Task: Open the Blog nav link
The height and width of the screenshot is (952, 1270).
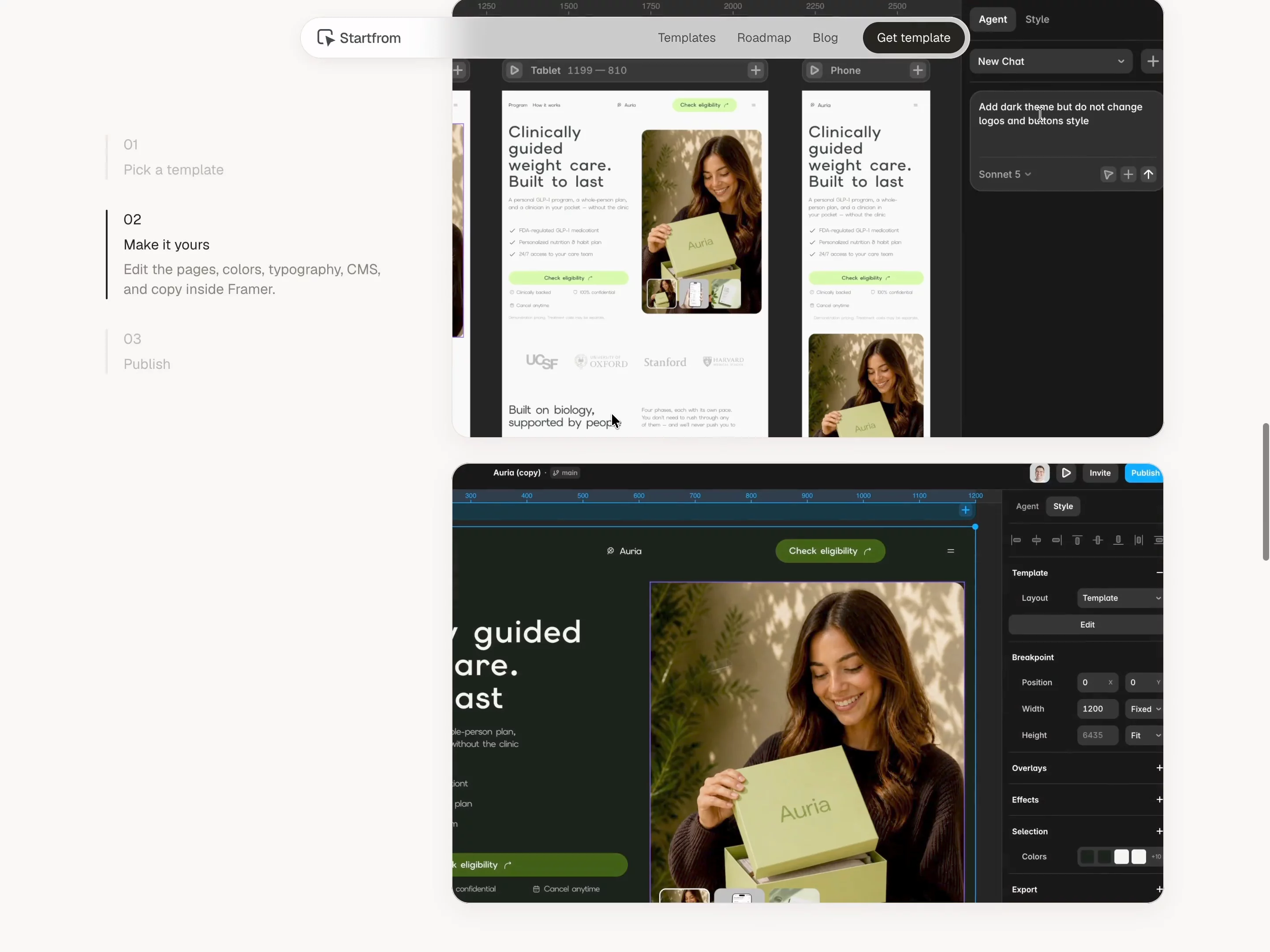Action: (825, 38)
